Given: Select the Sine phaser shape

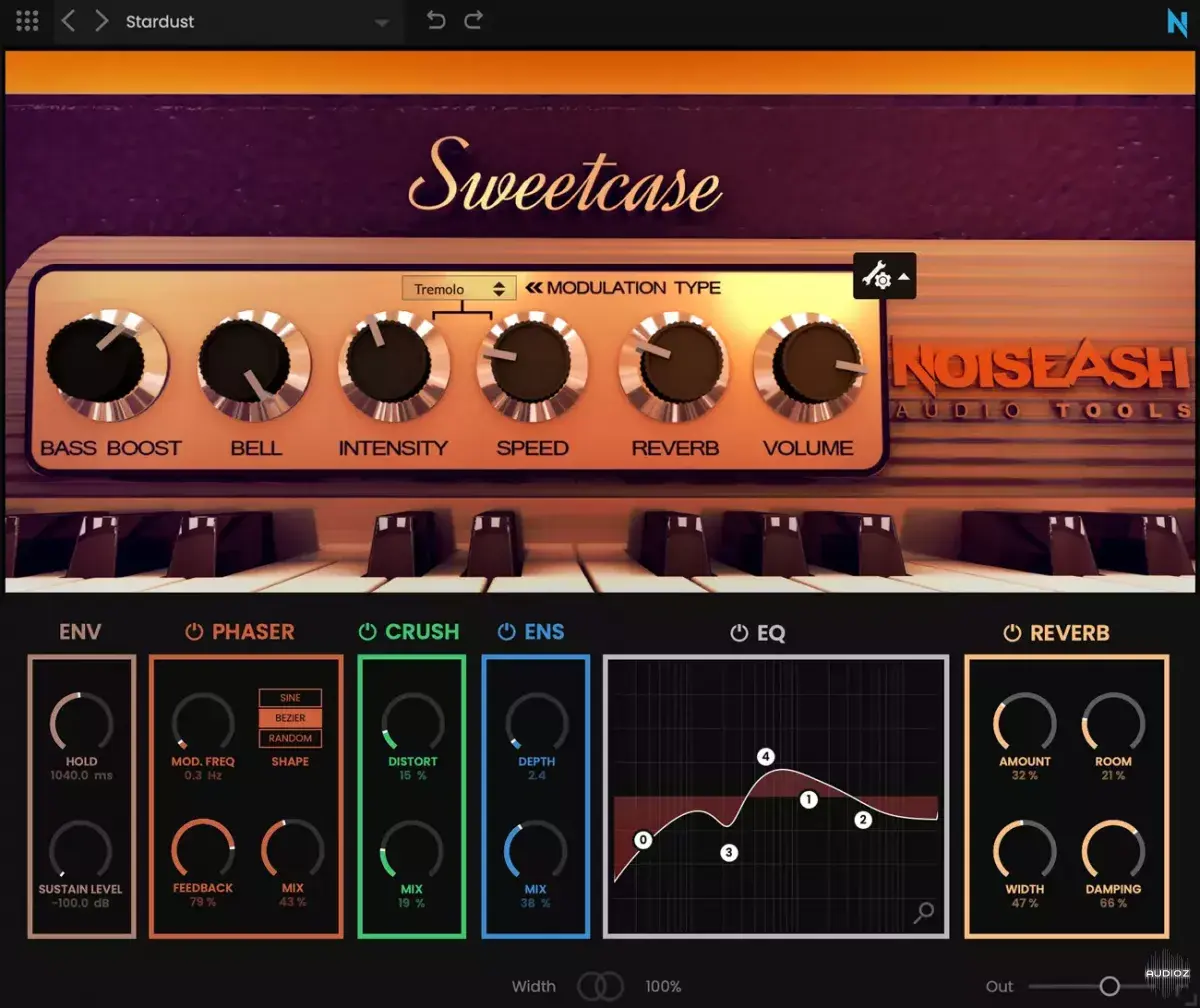Looking at the screenshot, I should click(x=290, y=698).
